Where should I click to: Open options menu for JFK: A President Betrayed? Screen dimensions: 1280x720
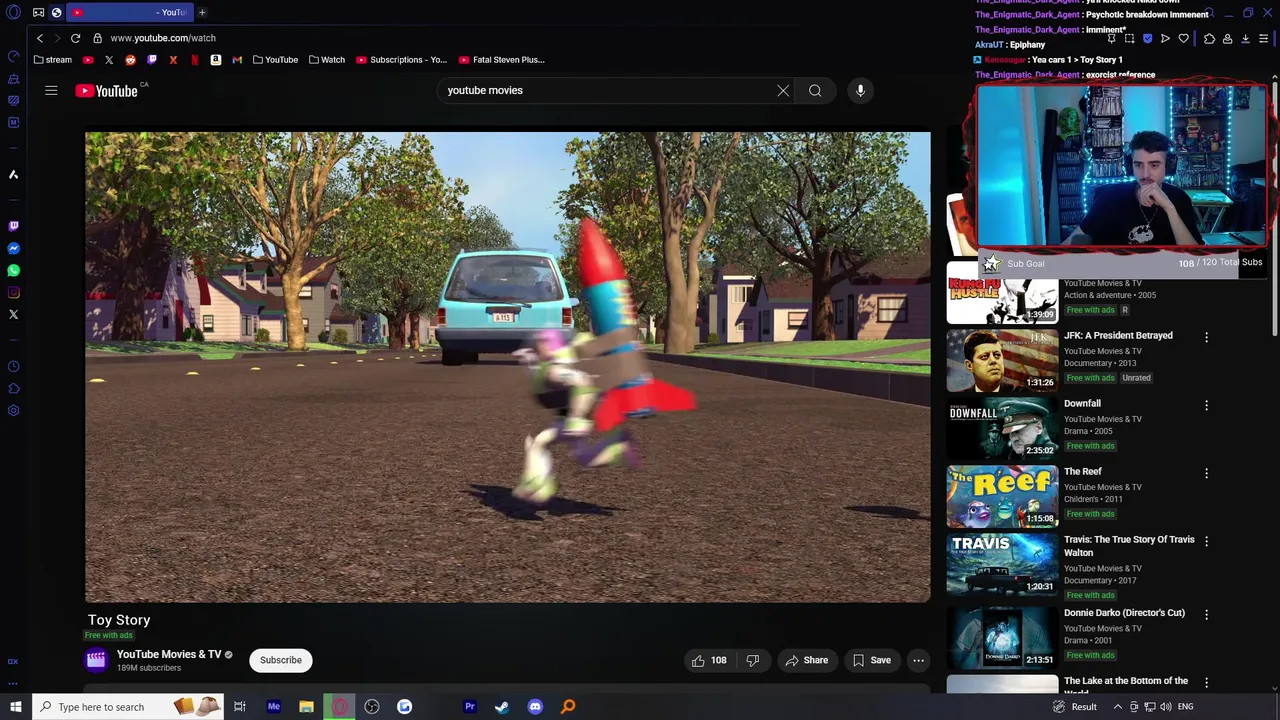pos(1206,337)
